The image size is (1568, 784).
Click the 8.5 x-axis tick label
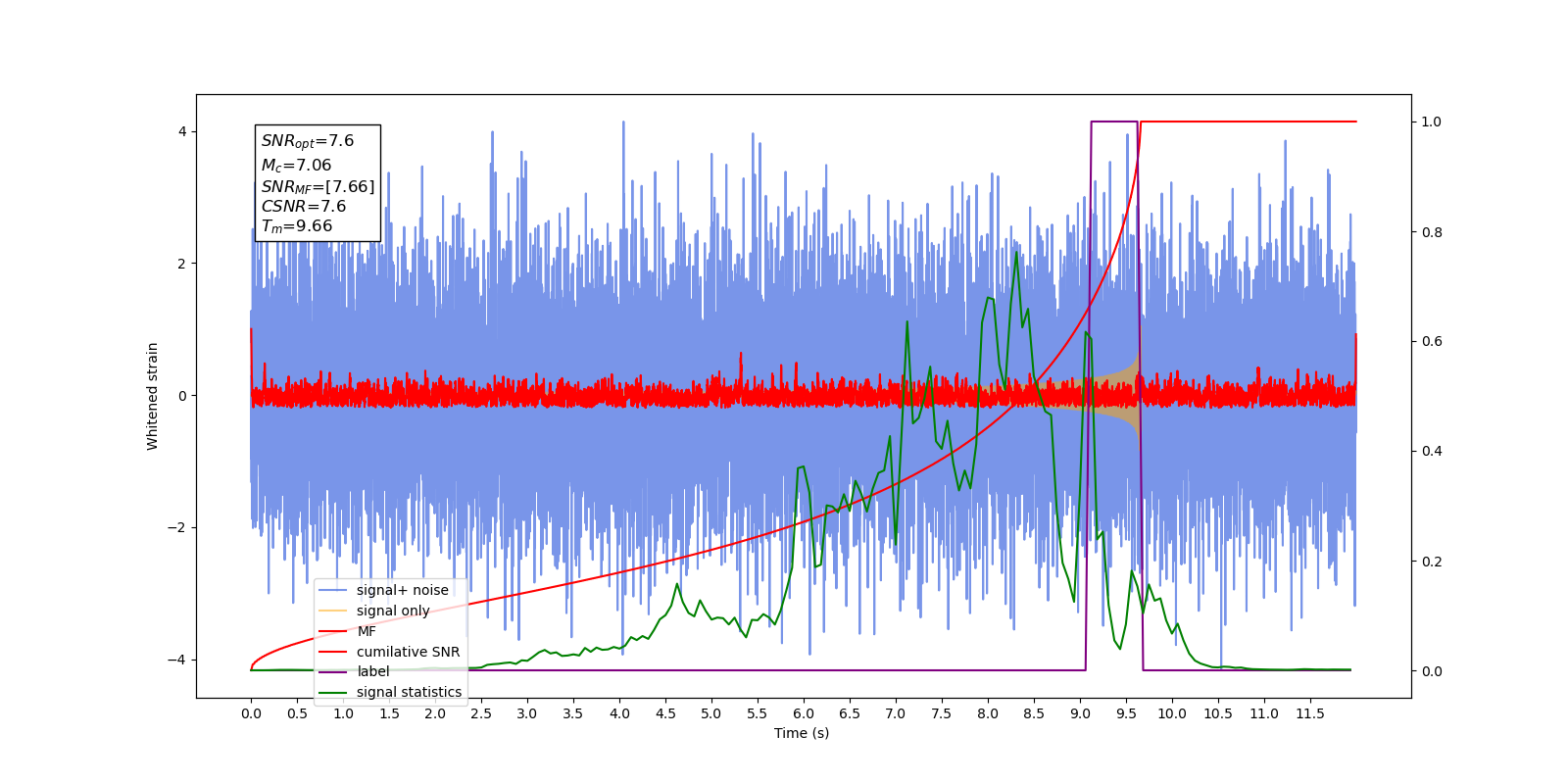[x=1034, y=713]
